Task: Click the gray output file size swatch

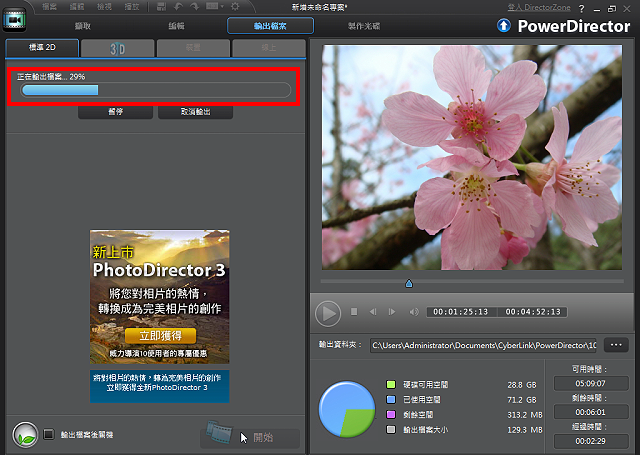Action: [x=391, y=430]
